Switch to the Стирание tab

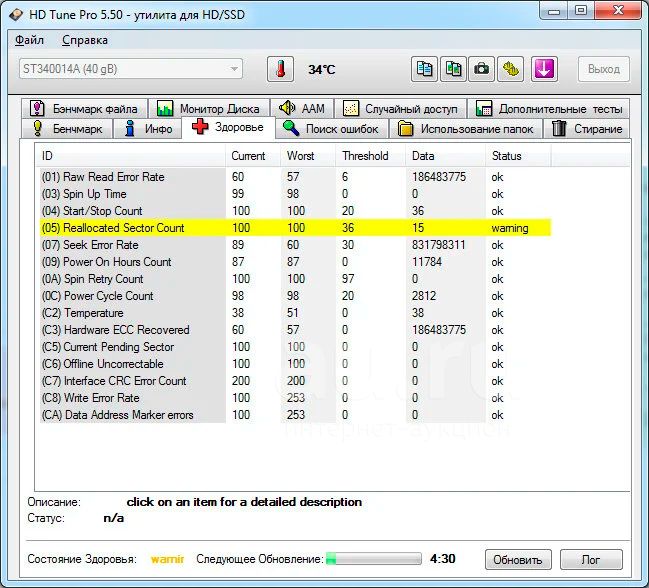[x=587, y=129]
